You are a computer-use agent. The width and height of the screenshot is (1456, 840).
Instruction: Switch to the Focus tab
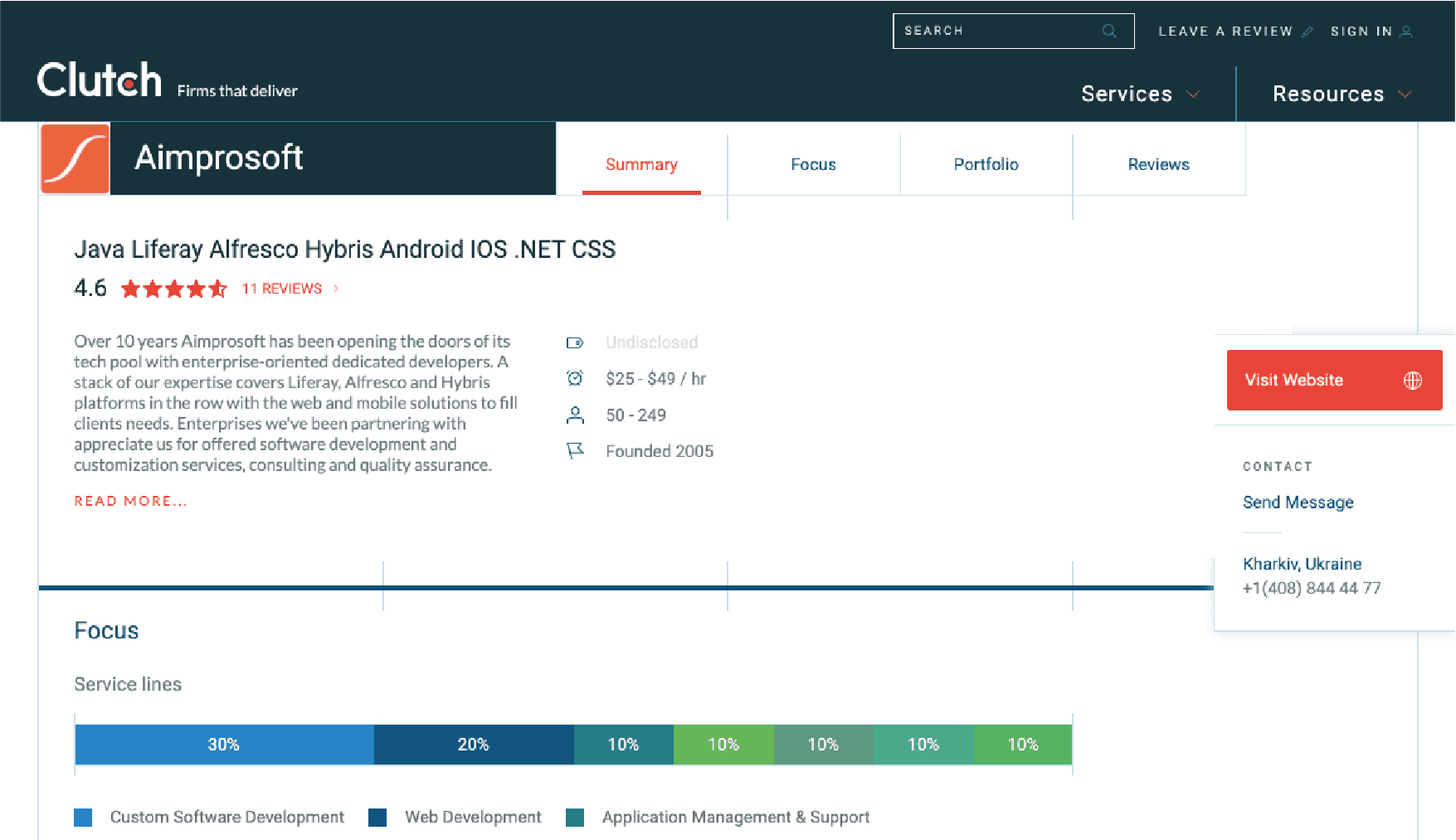coord(814,164)
